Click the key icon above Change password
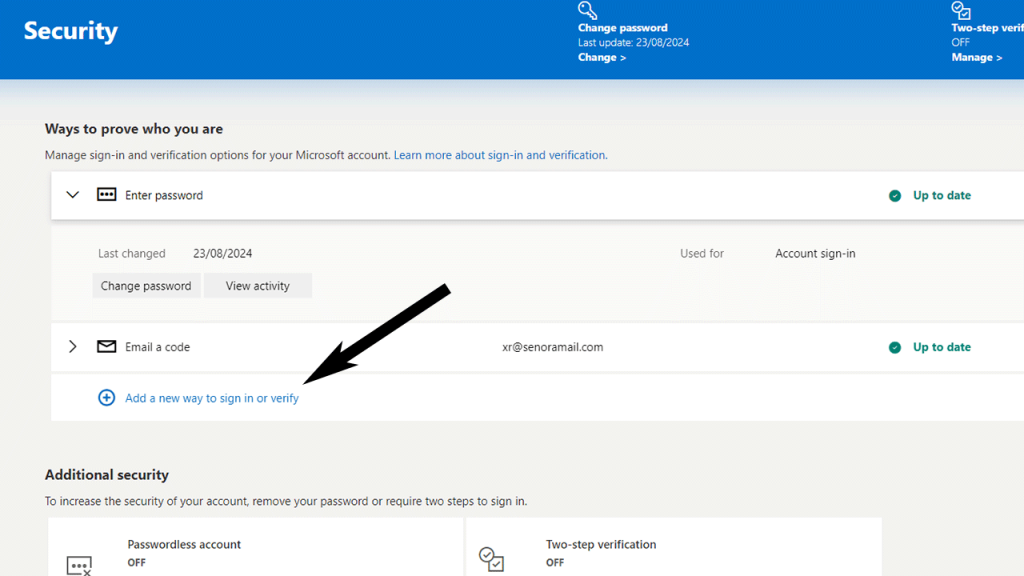Screen dimensions: 1024x576 point(587,10)
